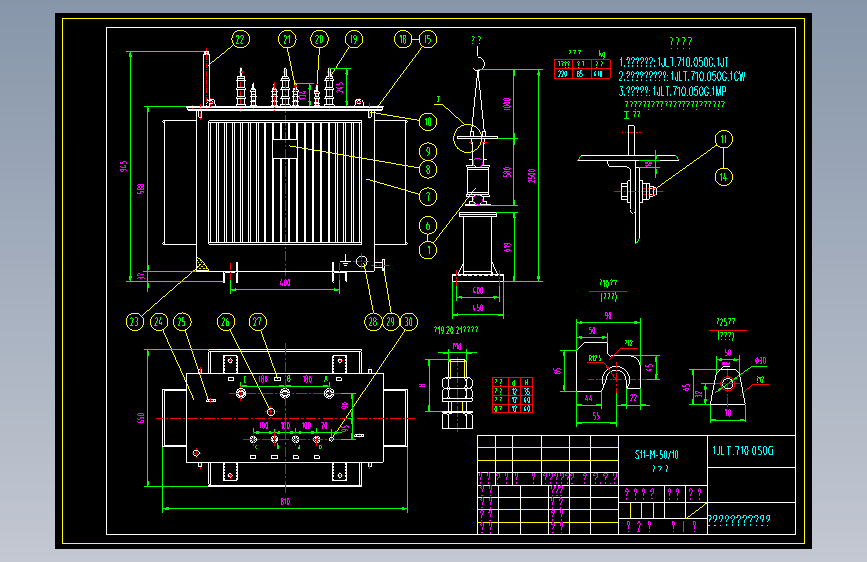The image size is (867, 562).
Task: Click balloon number 18
Action: [x=403, y=39]
